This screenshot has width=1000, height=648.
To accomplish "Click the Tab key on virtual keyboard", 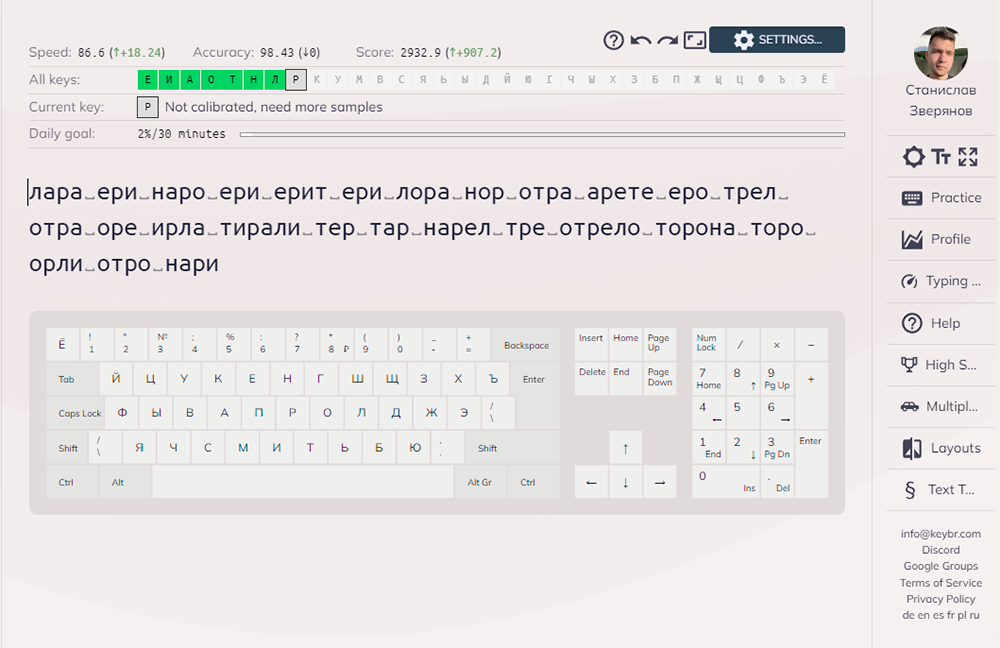I will point(72,379).
